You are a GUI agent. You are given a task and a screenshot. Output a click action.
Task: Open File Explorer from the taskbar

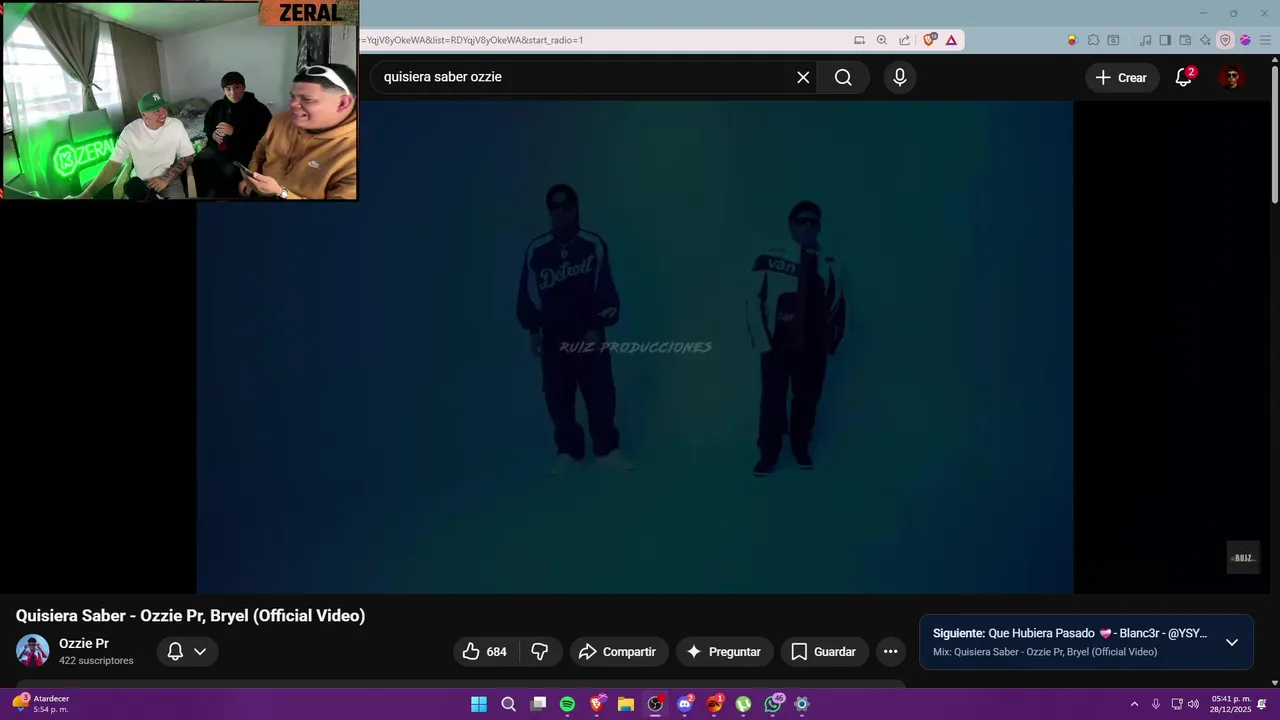626,704
